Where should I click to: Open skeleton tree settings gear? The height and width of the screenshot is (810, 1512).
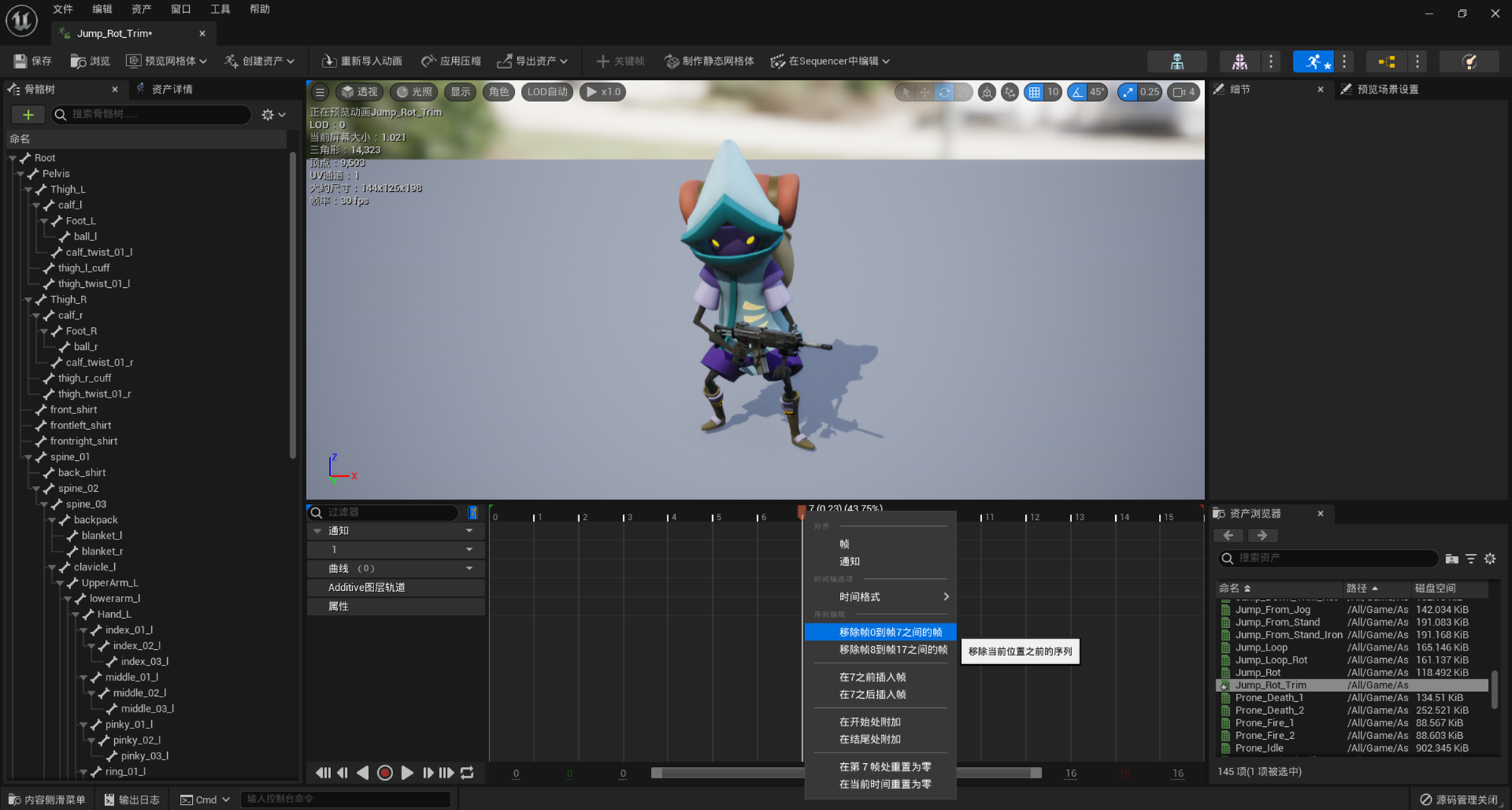click(273, 115)
